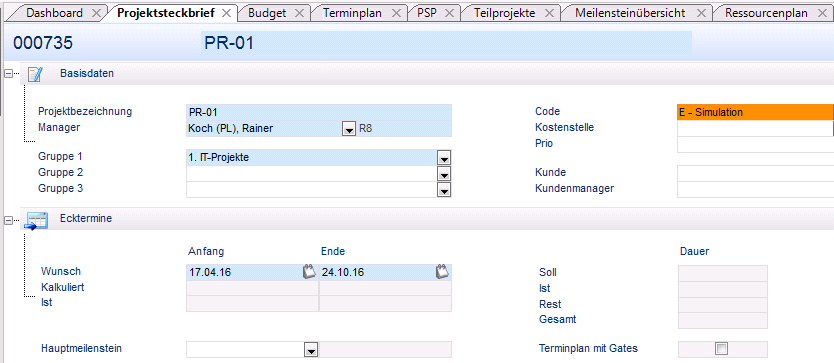
Task: Click the Code field E - Simulation
Action: pos(755,112)
